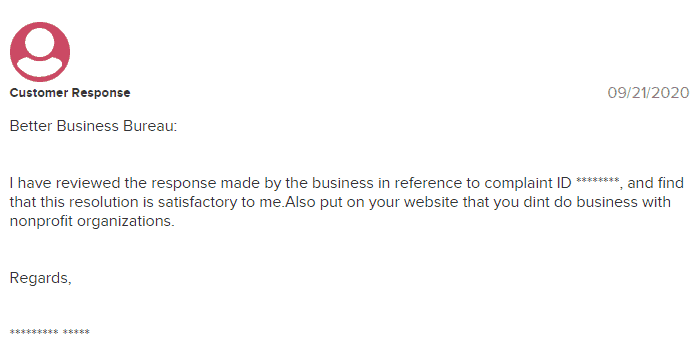
Task: Click the Better Business Bureau greeting line
Action: 93,126
